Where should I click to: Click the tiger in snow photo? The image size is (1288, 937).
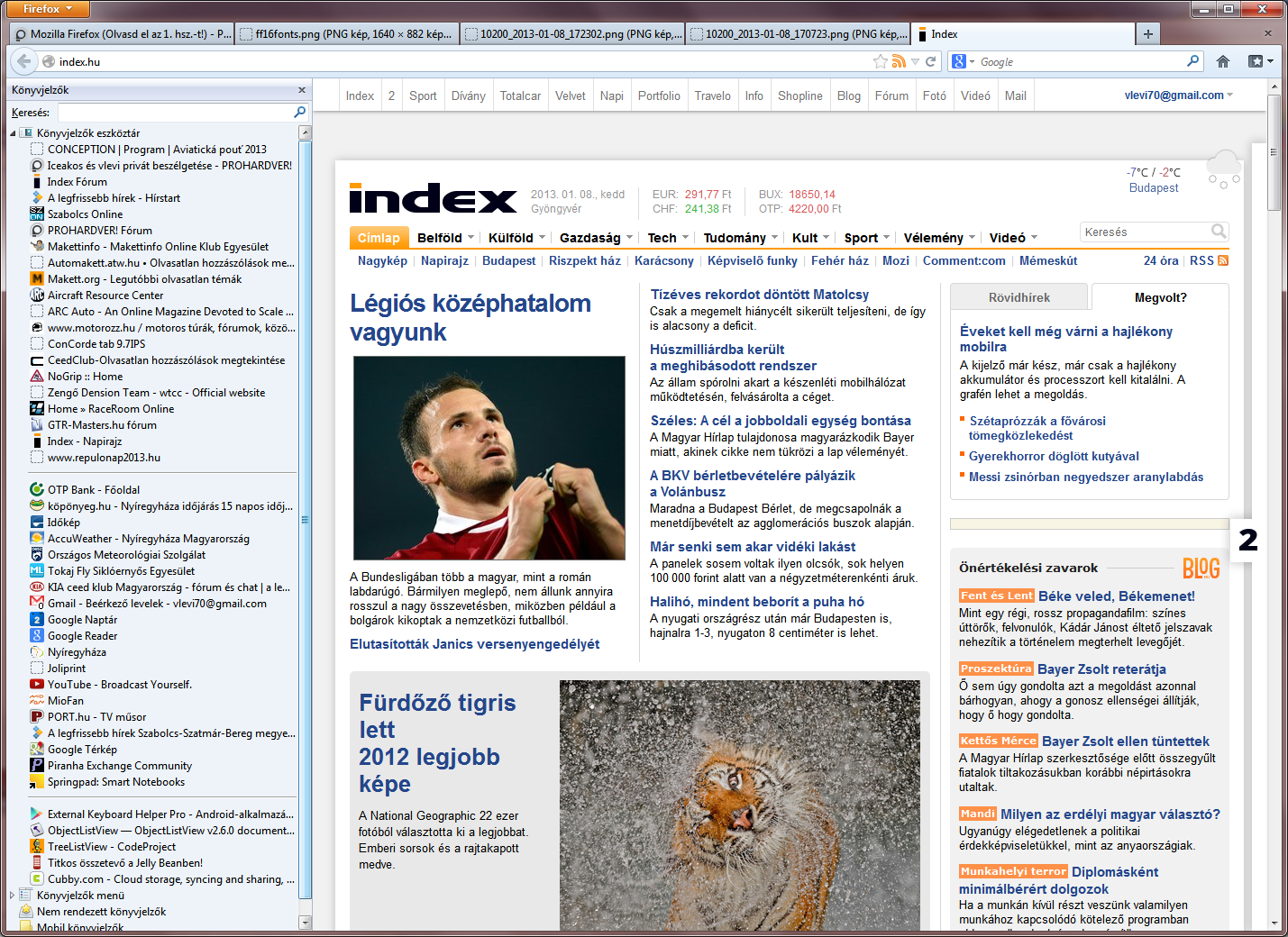click(739, 805)
